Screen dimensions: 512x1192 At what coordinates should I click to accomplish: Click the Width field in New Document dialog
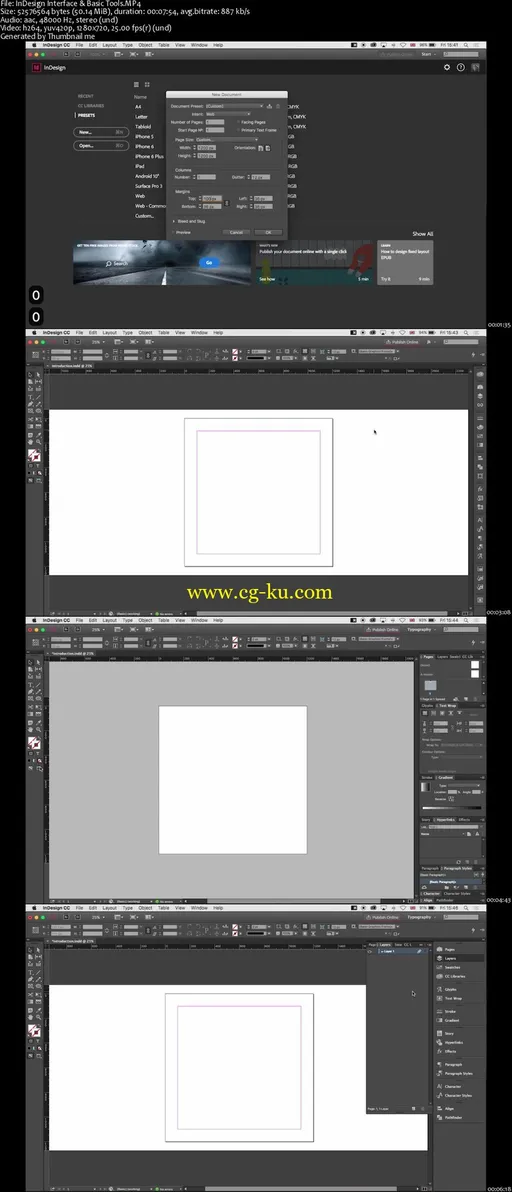(x=206, y=147)
